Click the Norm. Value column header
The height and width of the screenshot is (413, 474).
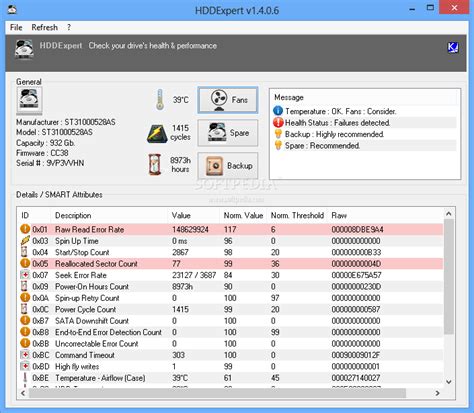point(243,215)
